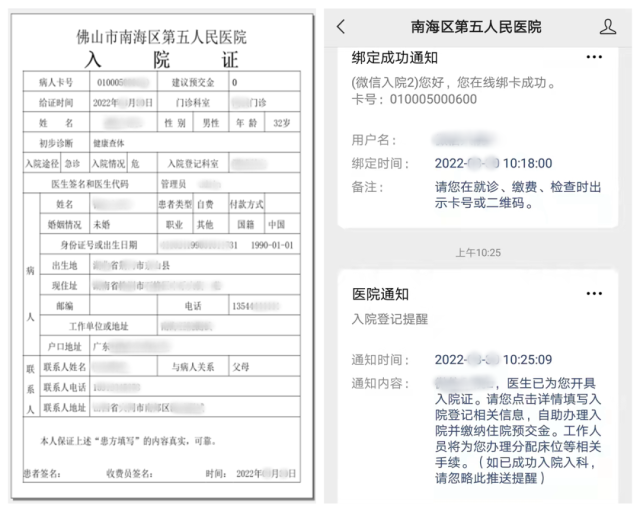
Task: Click the 病人卡号 label cell
Action: (56, 82)
